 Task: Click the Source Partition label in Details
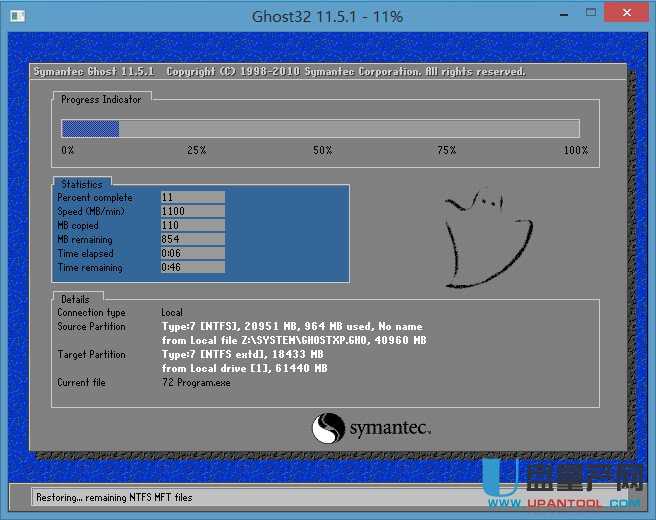click(x=91, y=327)
